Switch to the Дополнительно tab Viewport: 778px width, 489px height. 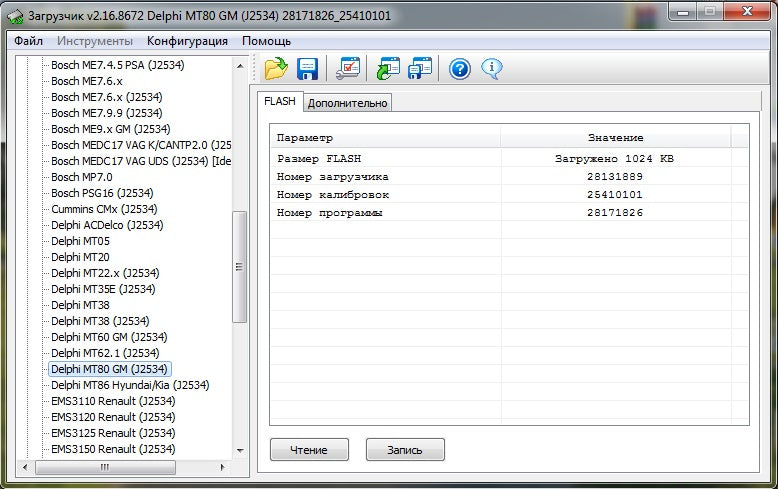tap(348, 103)
